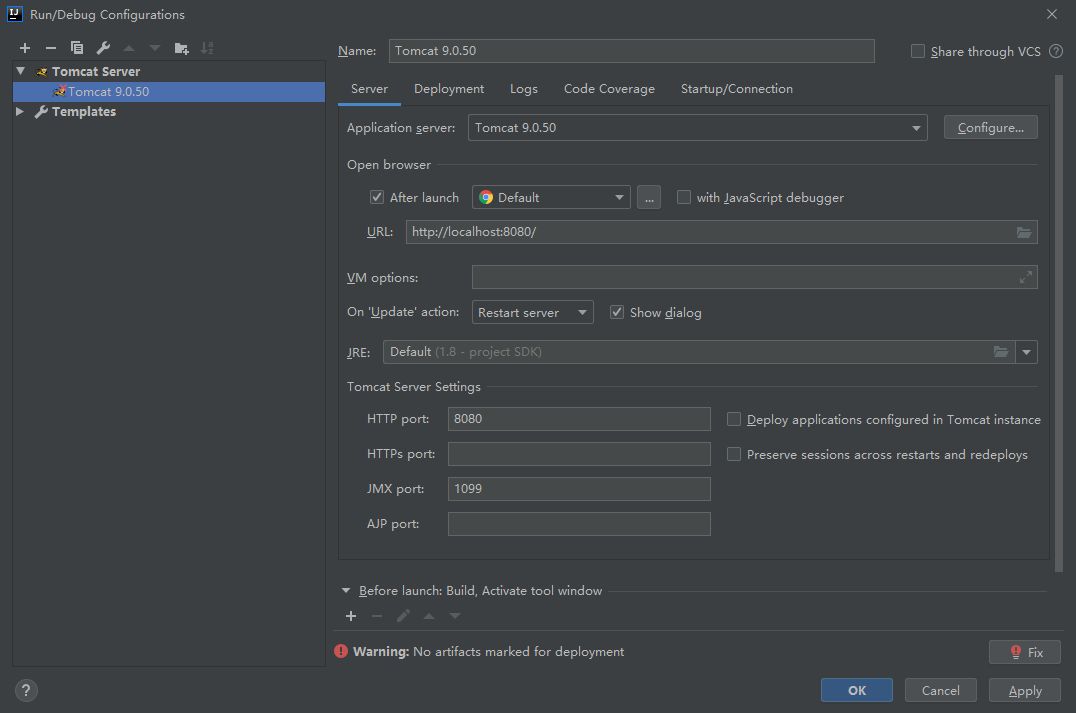Remove before launch task minus icon

(x=377, y=616)
